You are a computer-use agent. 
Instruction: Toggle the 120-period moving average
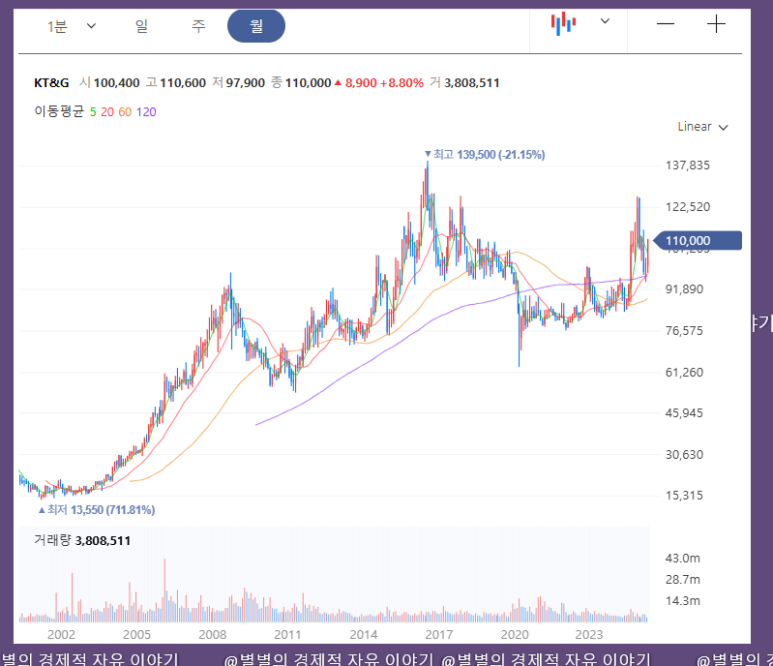[146, 112]
